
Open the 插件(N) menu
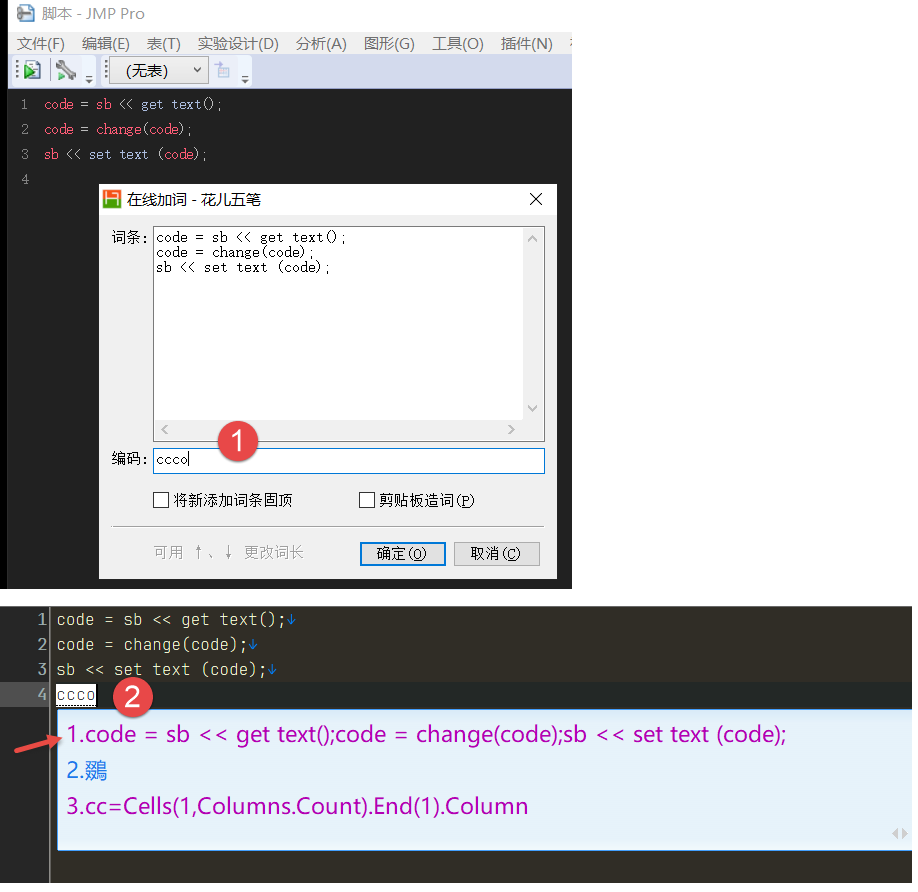pos(526,44)
